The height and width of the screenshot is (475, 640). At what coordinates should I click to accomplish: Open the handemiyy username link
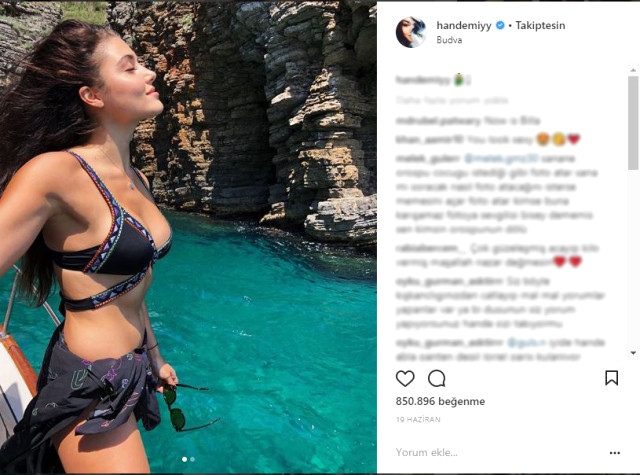(x=464, y=25)
